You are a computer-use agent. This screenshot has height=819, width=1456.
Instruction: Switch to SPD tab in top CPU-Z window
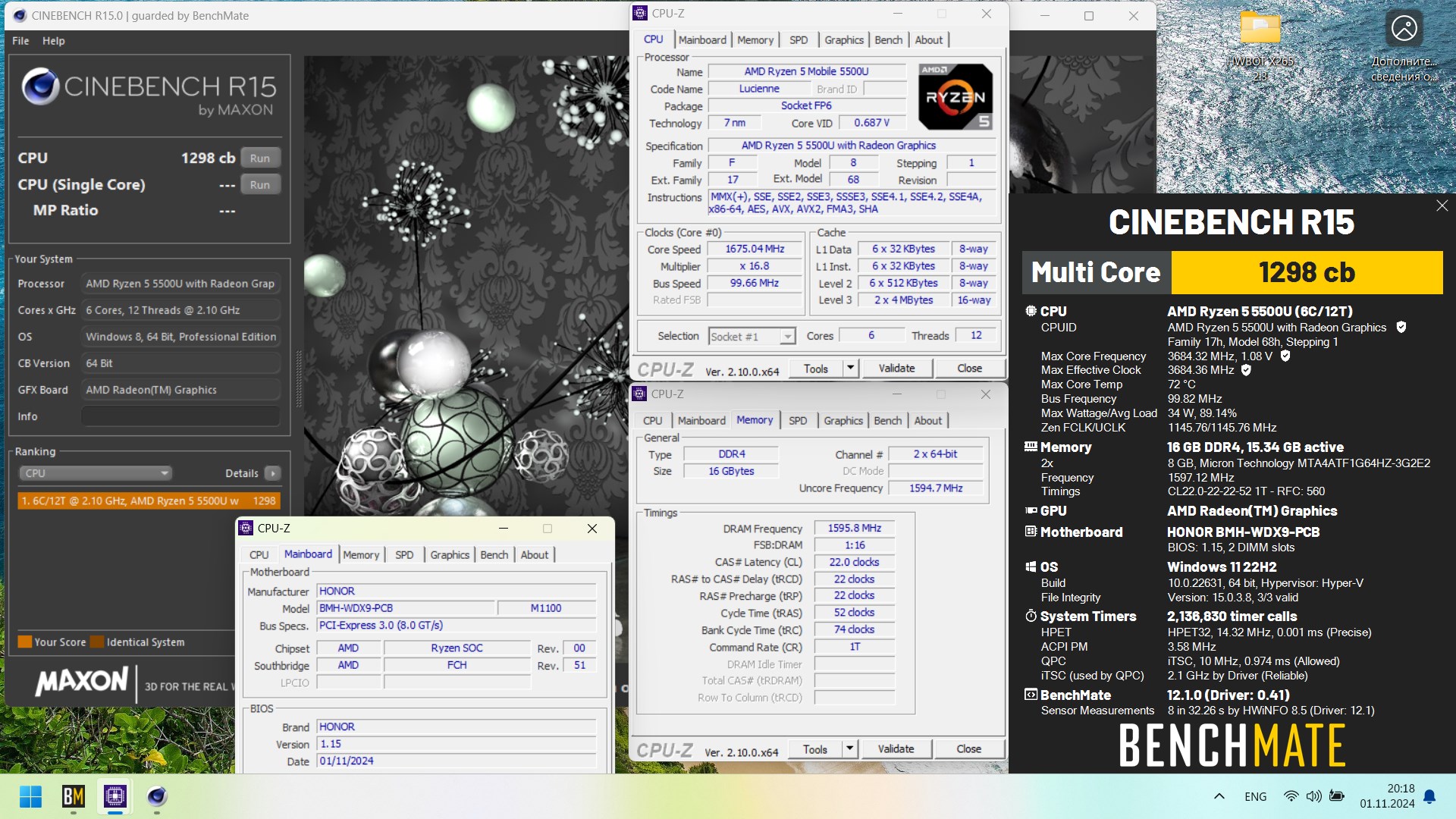[x=799, y=39]
